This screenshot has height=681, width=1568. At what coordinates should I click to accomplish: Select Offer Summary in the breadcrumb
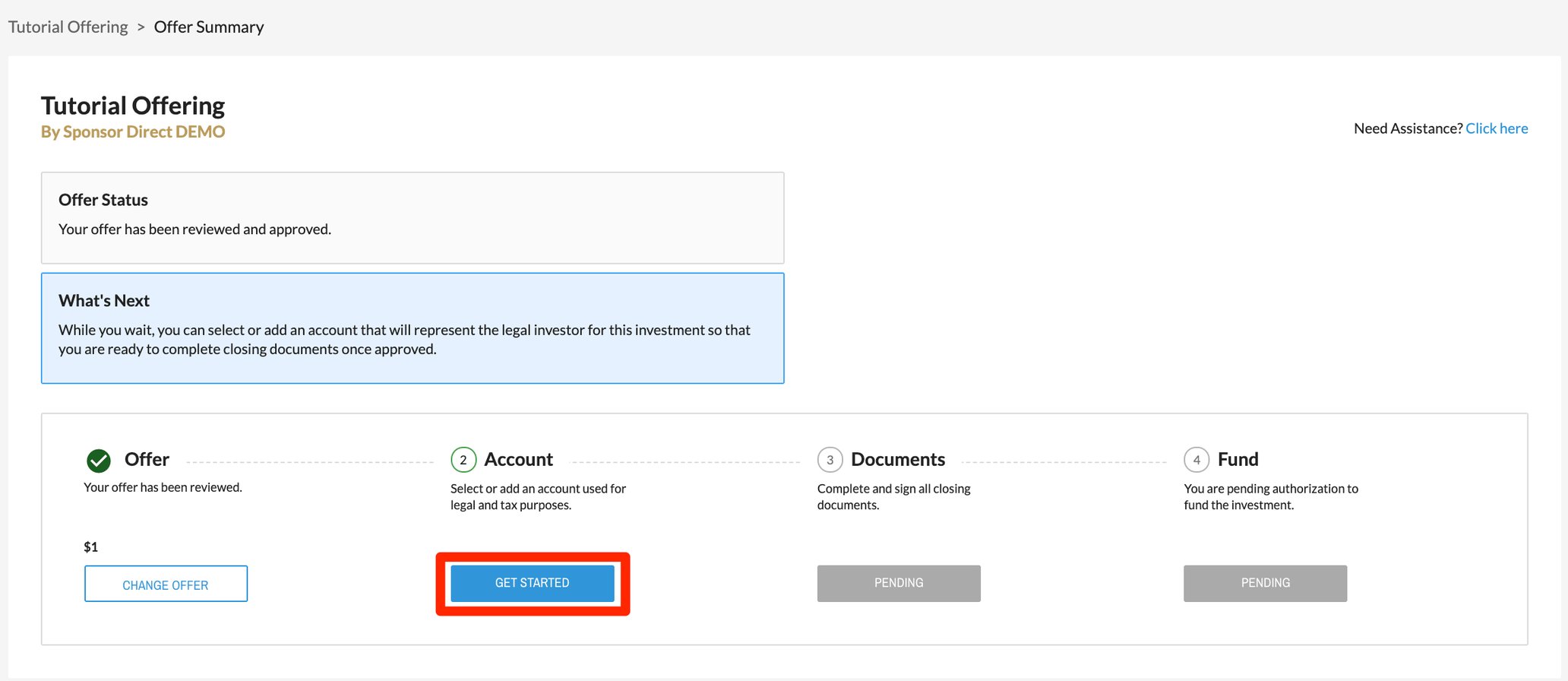(x=209, y=27)
